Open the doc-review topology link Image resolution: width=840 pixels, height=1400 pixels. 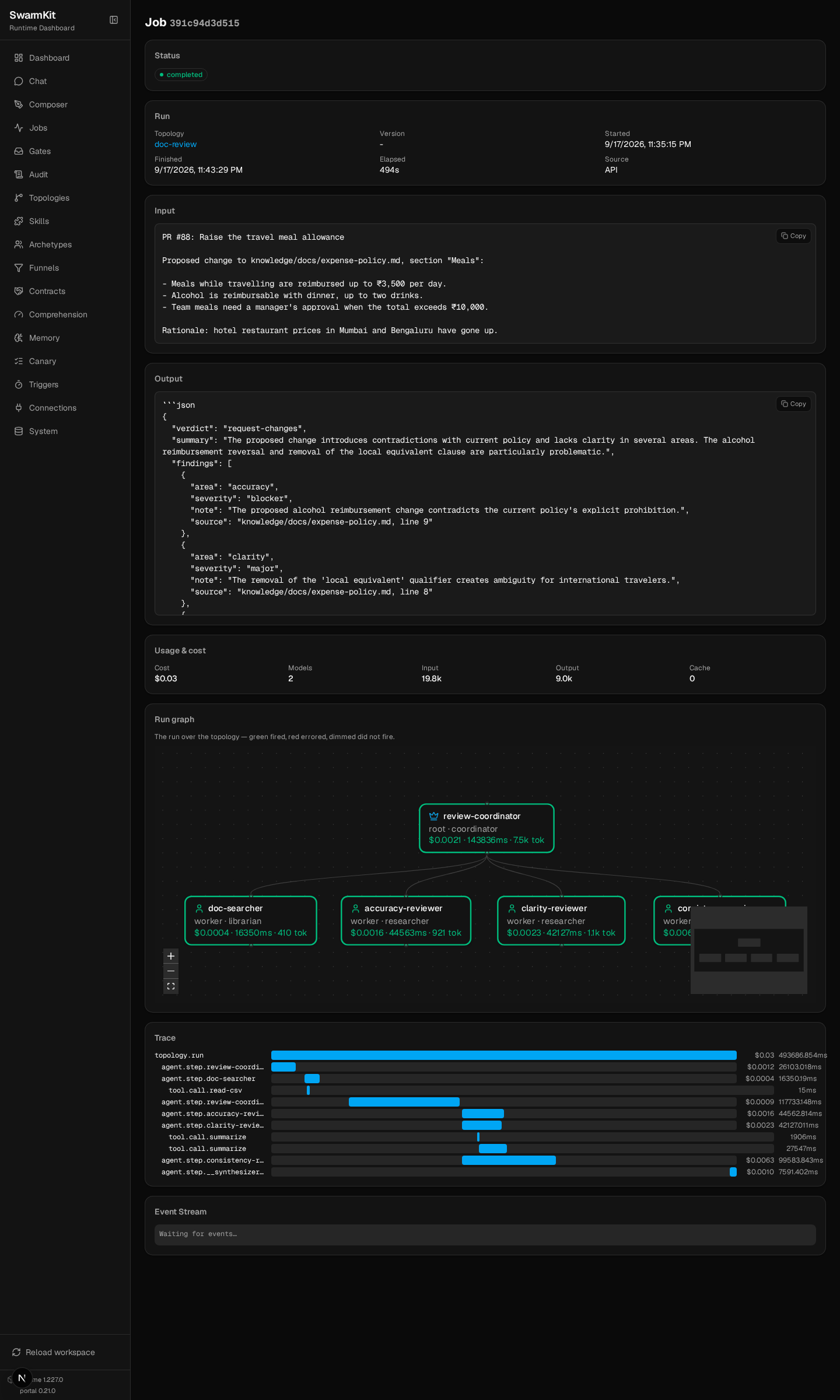(x=176, y=144)
